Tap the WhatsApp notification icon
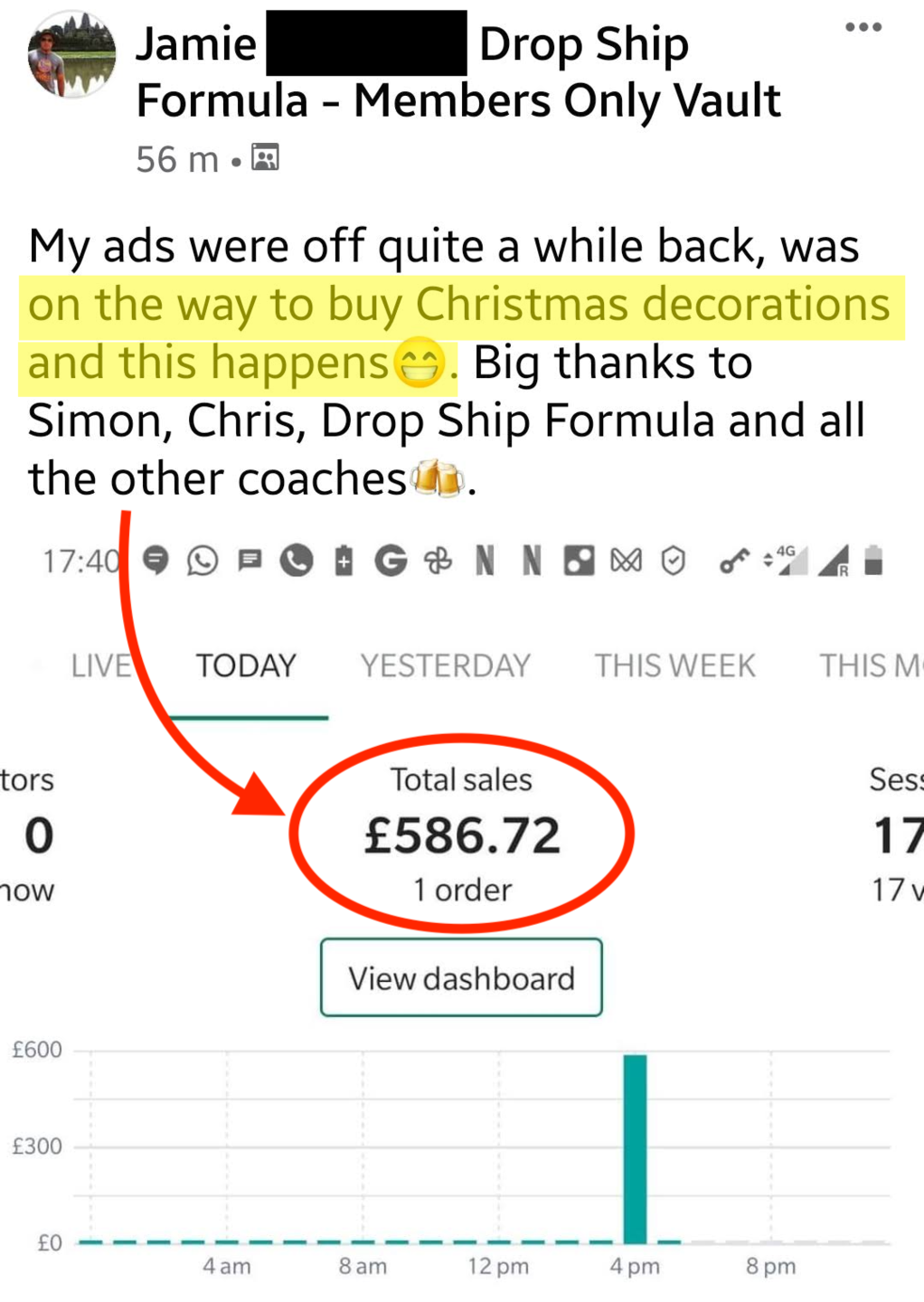 click(203, 561)
